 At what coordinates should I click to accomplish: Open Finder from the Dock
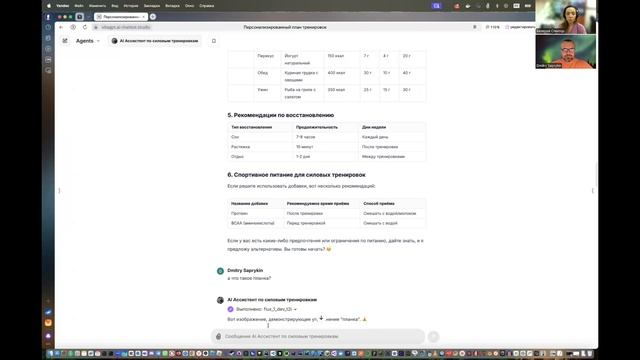(x=51, y=353)
